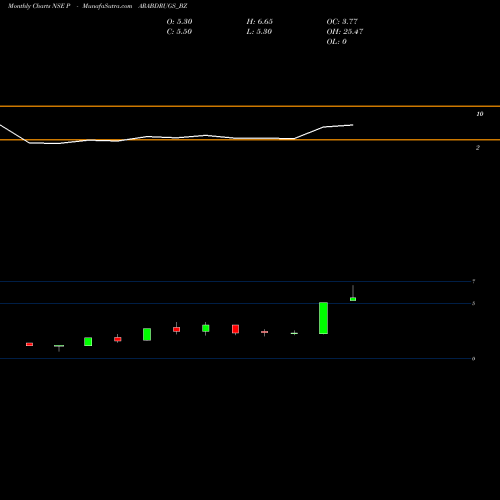The width and height of the screenshot is (500, 500).
Task: Click the price axis label 5
Action: point(474,303)
